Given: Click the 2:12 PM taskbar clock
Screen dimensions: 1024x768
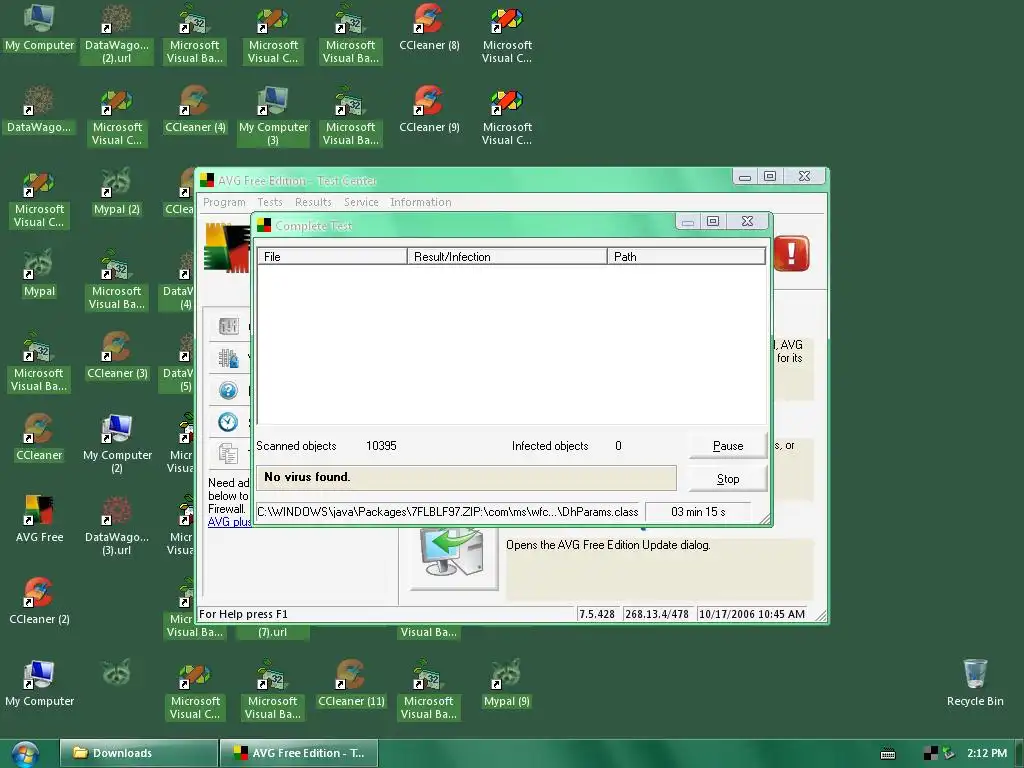Looking at the screenshot, I should tap(987, 753).
